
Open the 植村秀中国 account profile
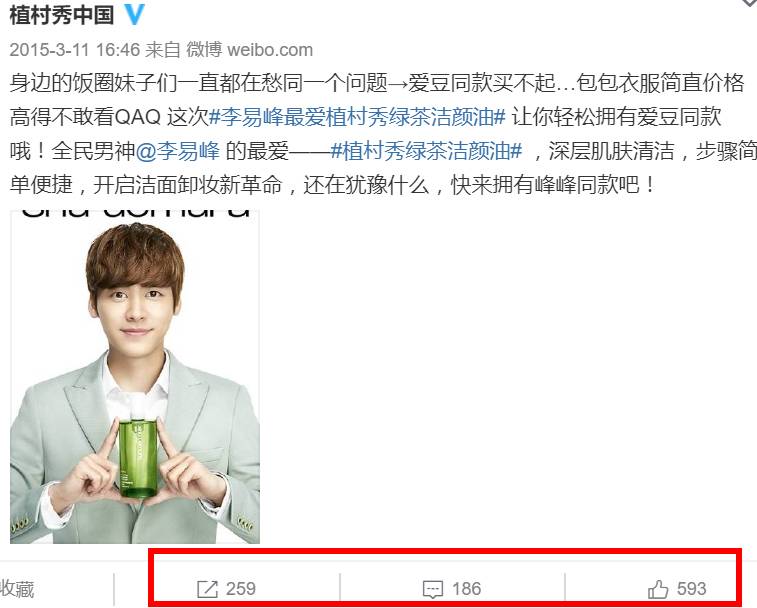(x=62, y=15)
